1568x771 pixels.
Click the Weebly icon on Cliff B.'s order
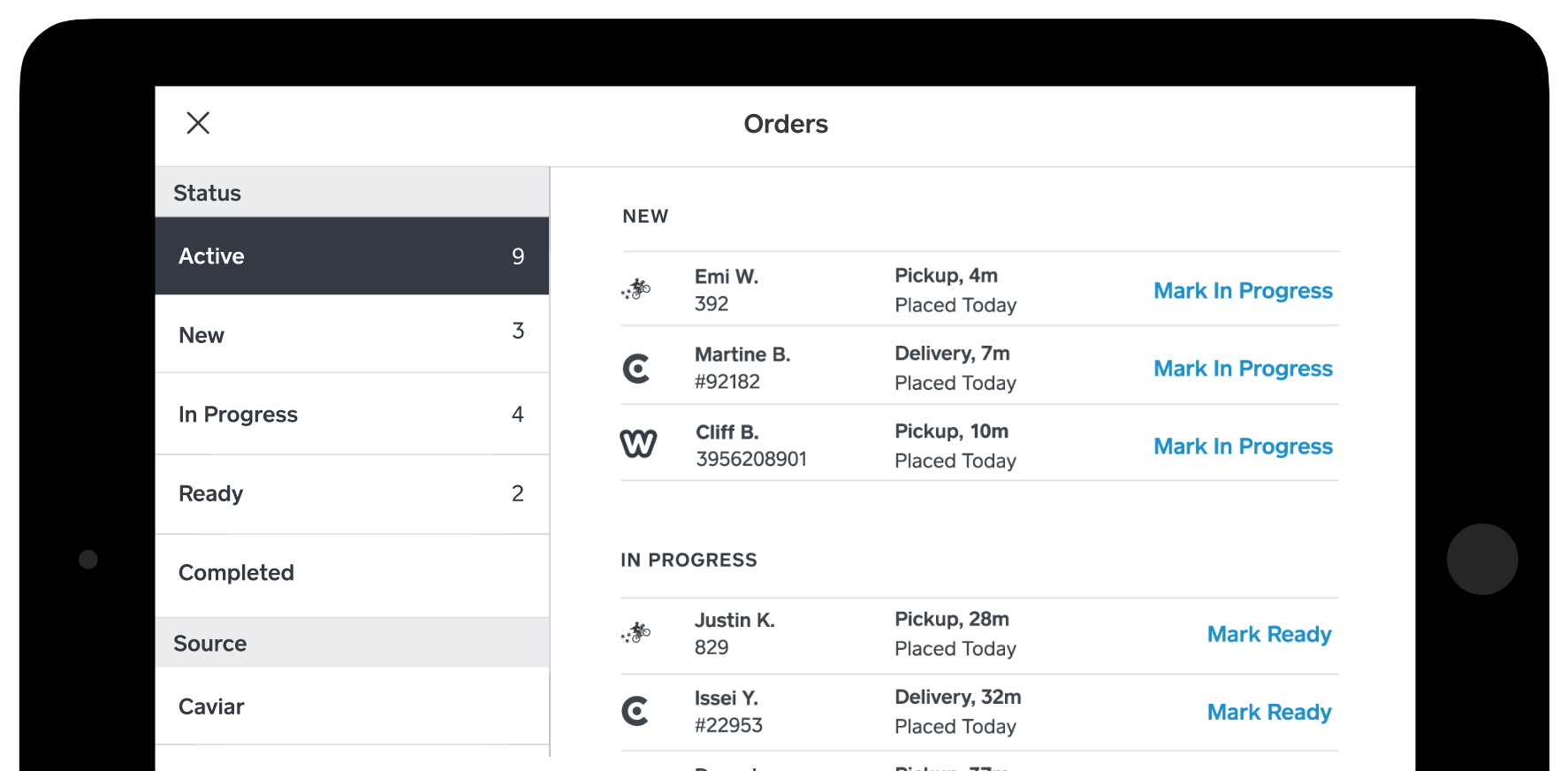(639, 444)
